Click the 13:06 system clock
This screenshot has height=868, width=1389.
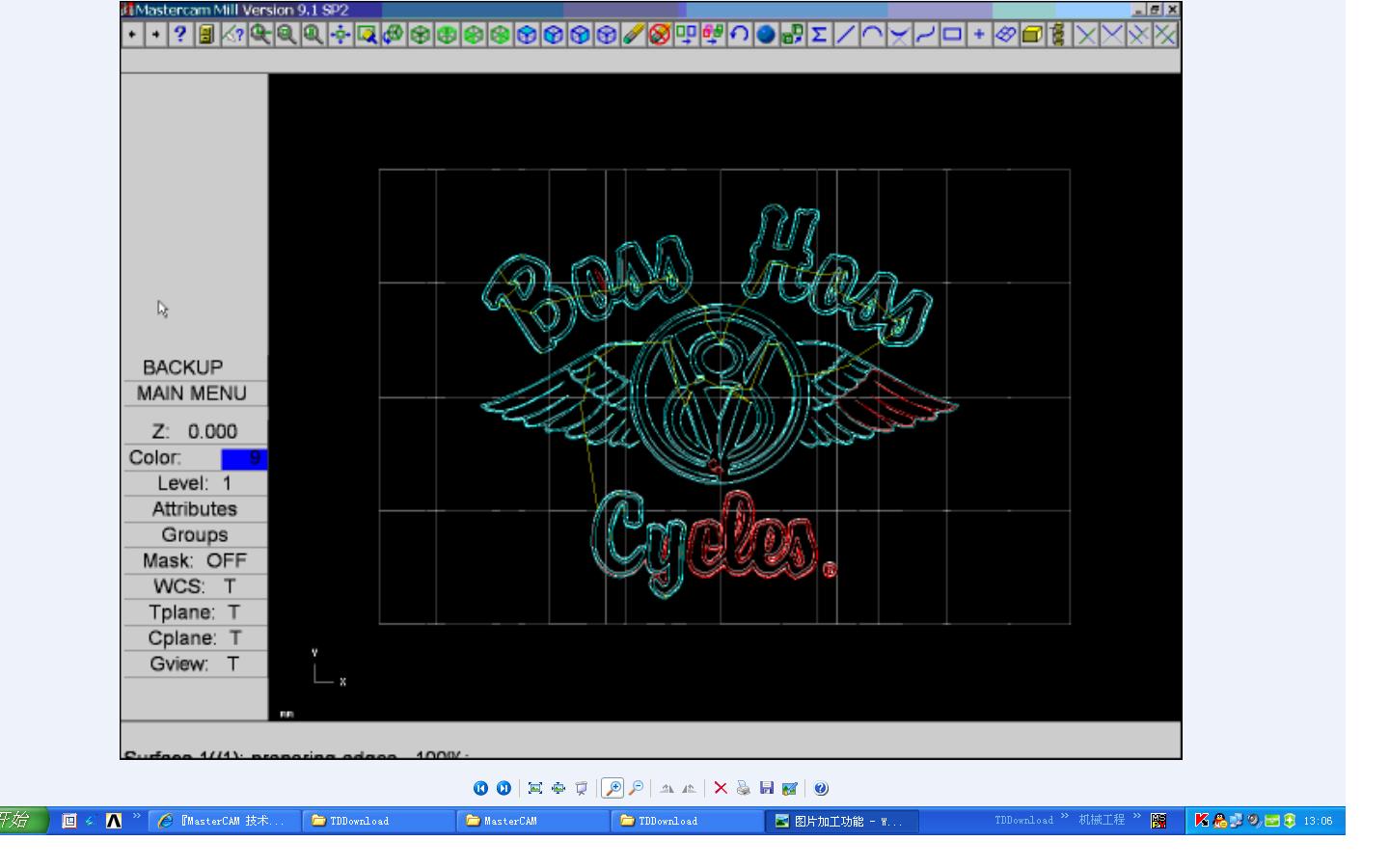[x=1318, y=821]
